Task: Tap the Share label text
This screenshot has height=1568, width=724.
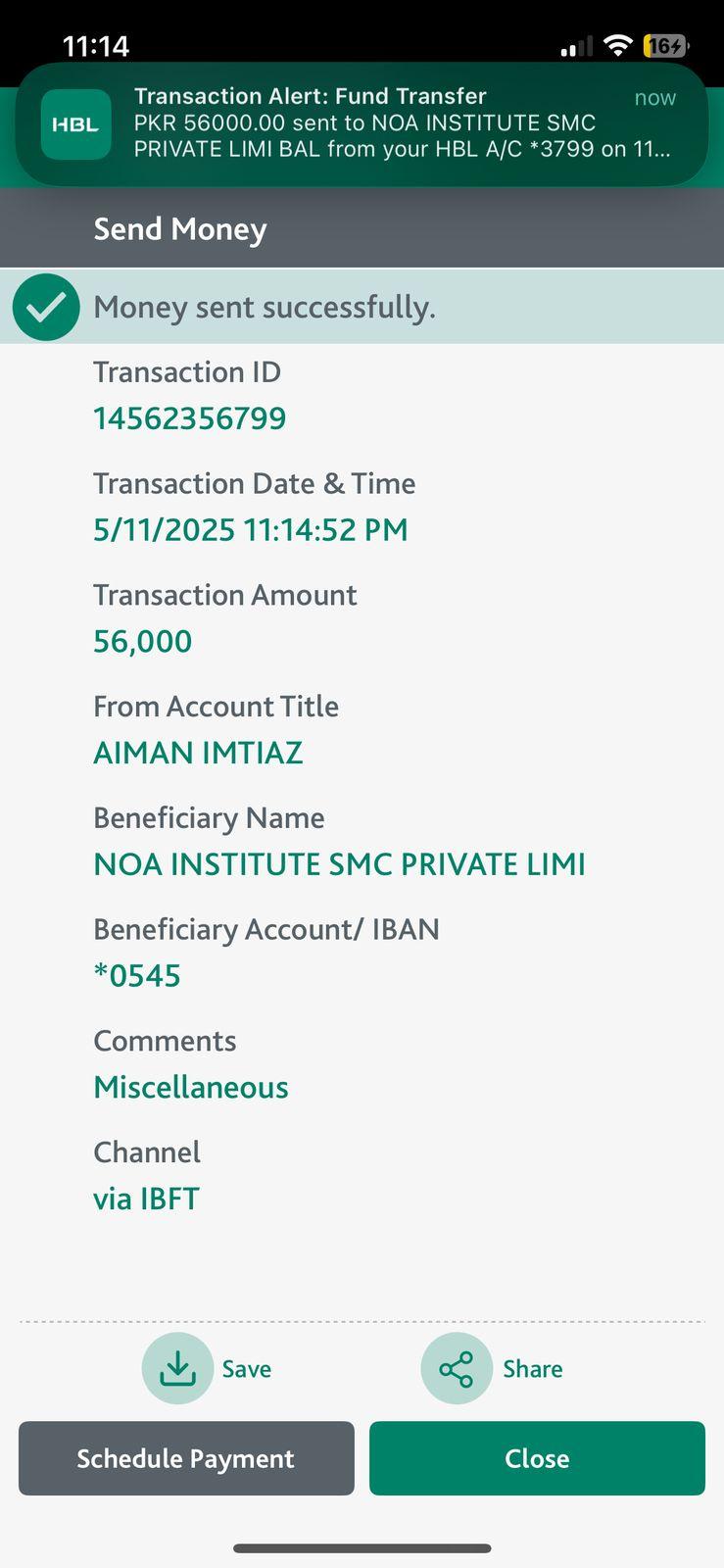Action: tap(532, 1369)
